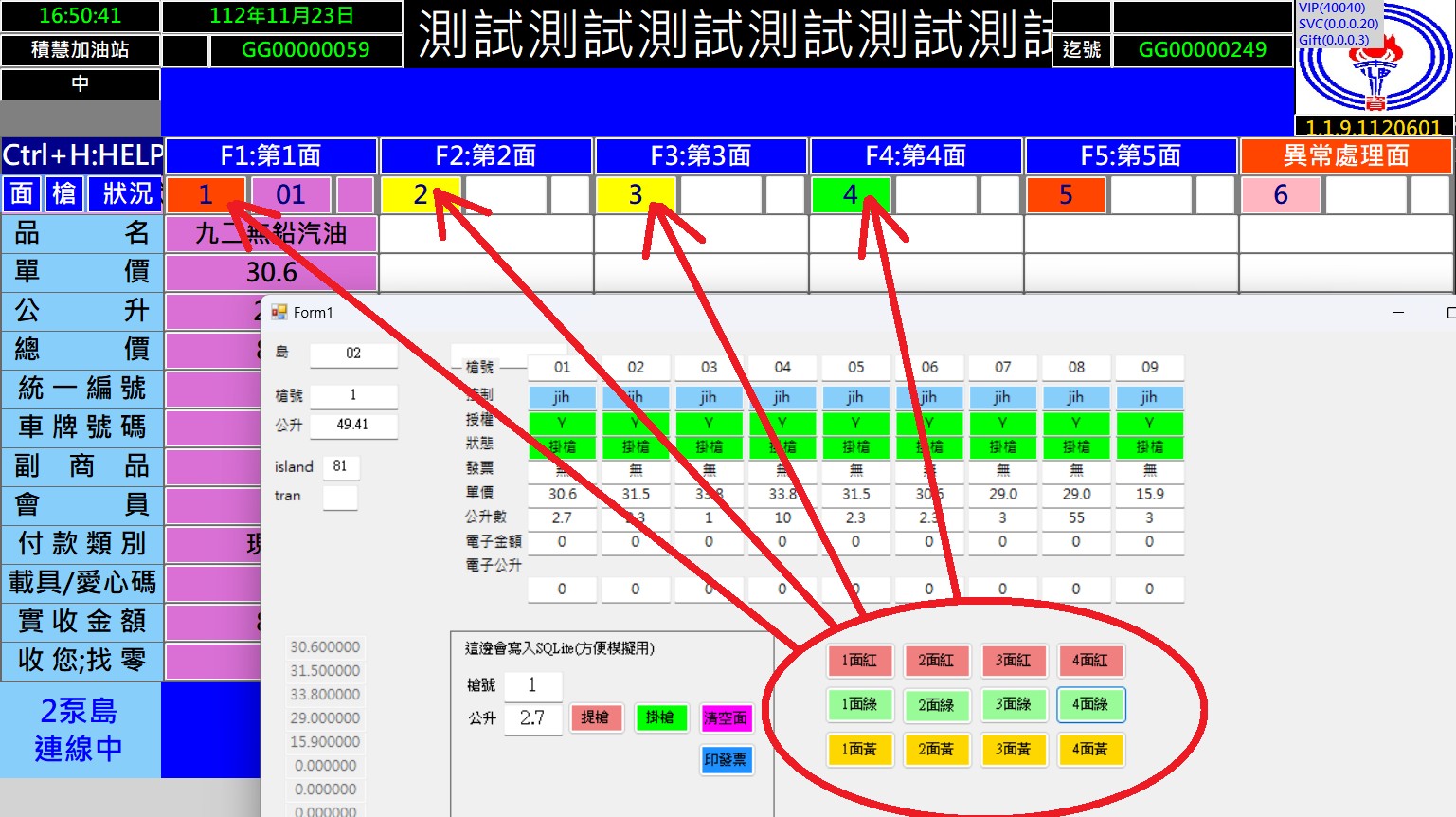
Task: Select the yellow face 3 indicator
Action: click(635, 195)
